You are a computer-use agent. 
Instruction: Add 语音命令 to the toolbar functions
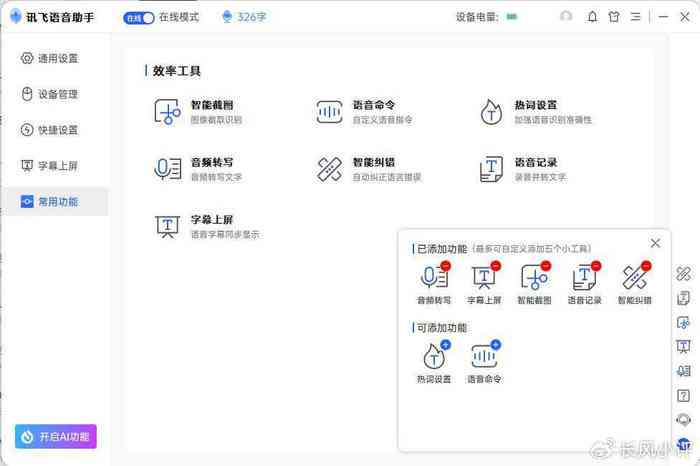(x=496, y=345)
